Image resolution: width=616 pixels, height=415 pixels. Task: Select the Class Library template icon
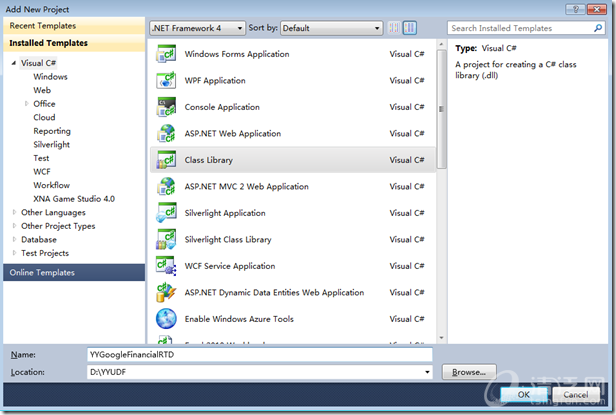tap(166, 160)
